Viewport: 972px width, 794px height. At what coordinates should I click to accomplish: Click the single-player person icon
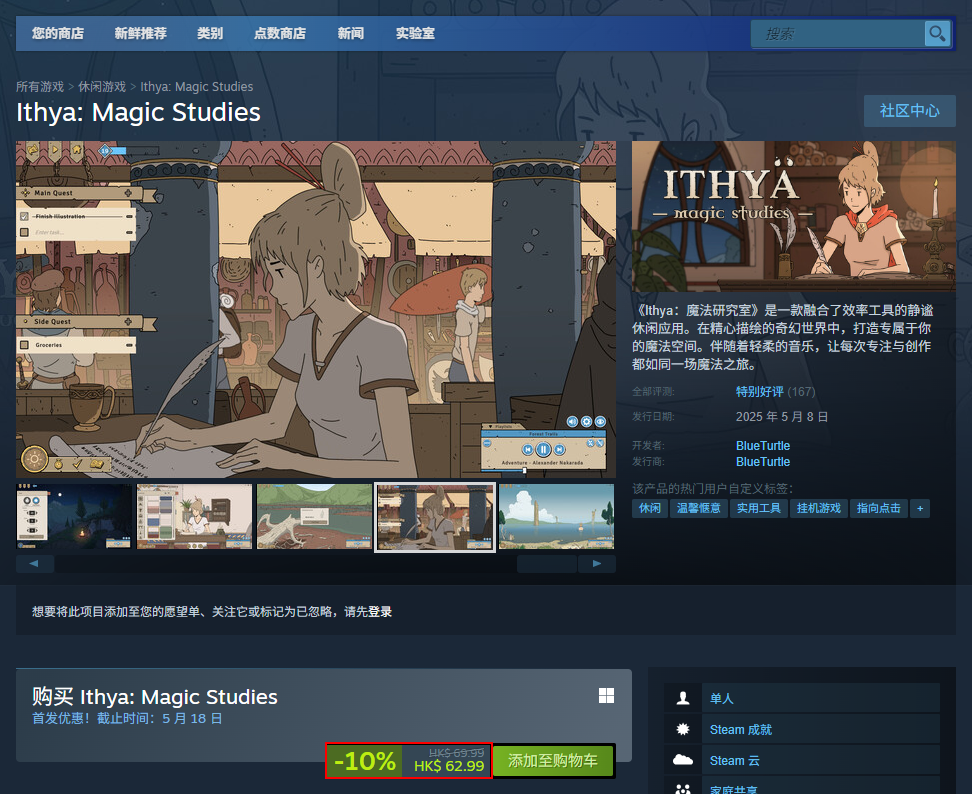coord(683,698)
